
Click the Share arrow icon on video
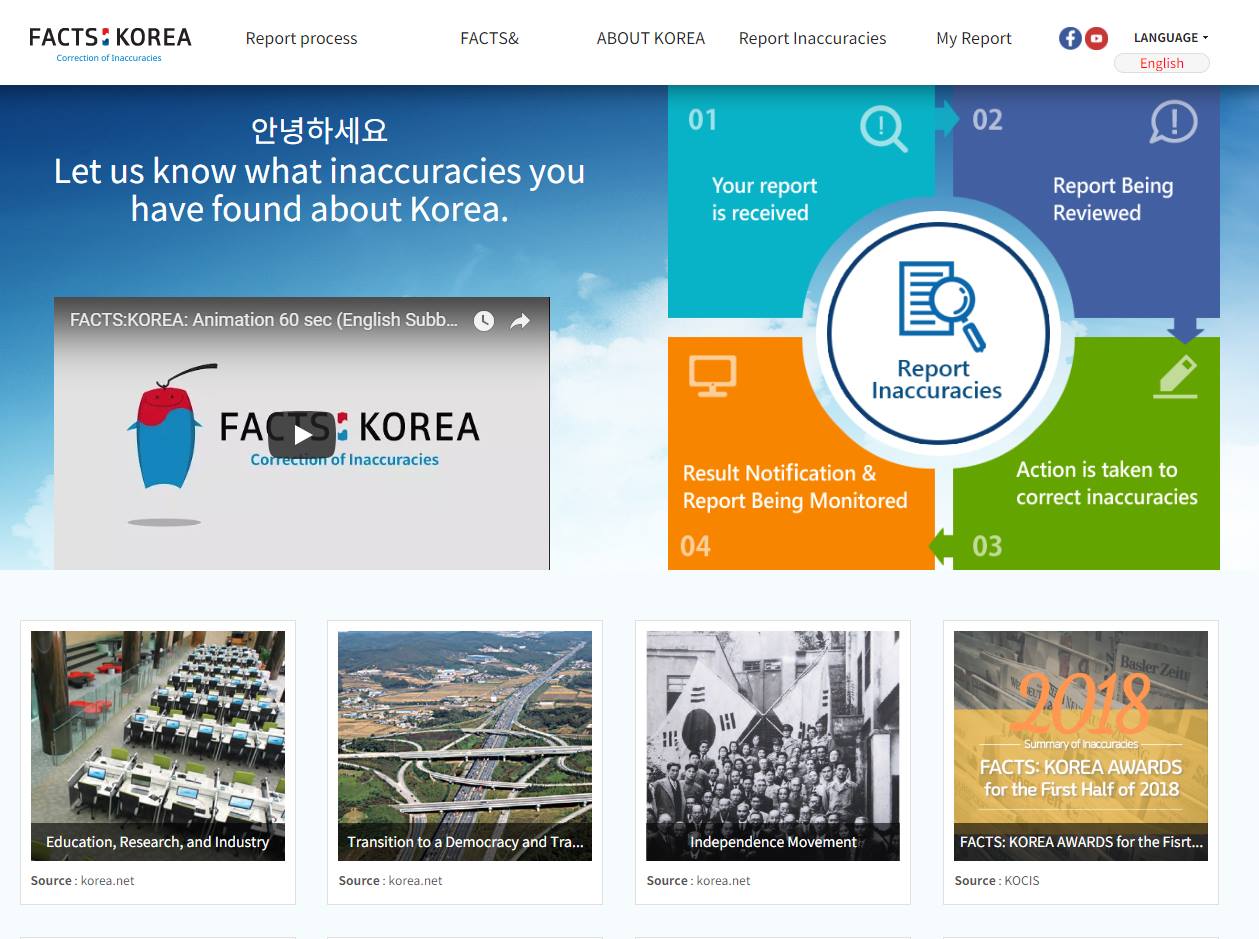click(520, 321)
